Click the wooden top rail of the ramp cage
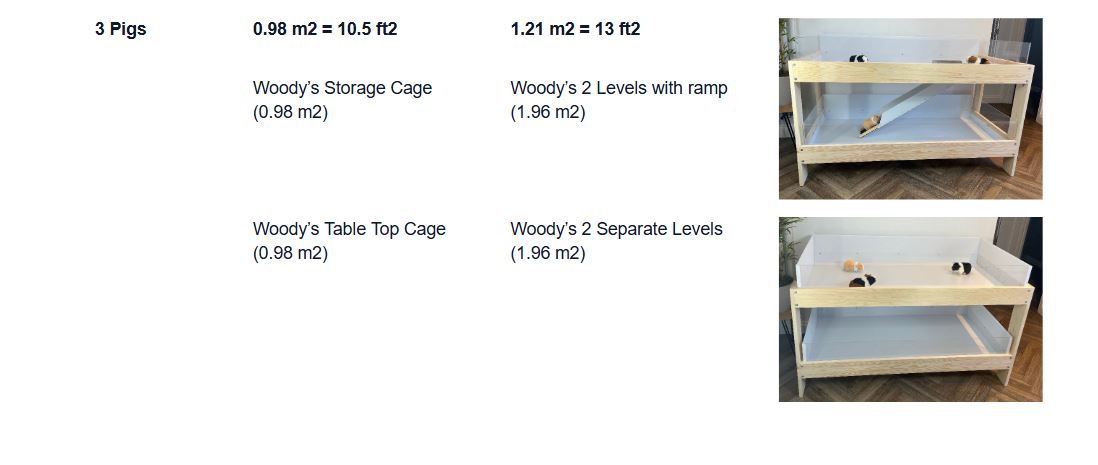This screenshot has width=1098, height=465. 910,72
